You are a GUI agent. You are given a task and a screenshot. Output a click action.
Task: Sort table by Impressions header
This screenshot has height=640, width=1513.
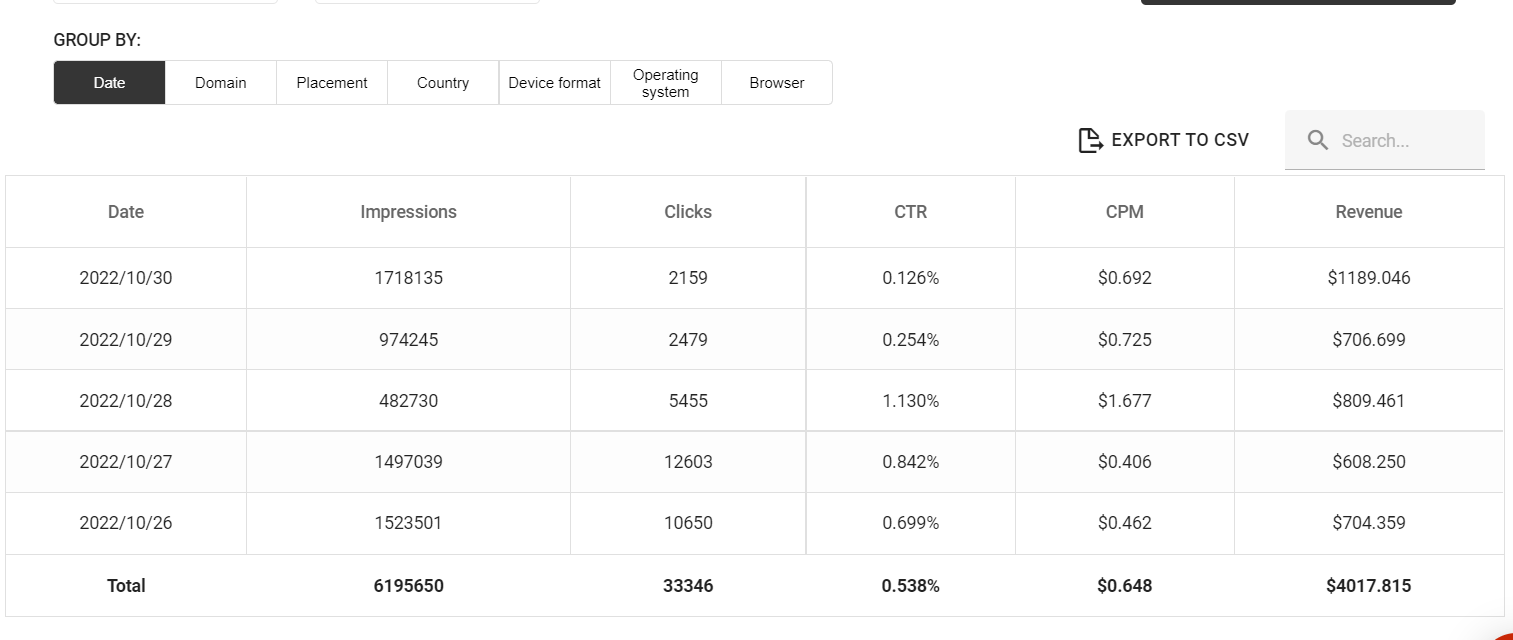[408, 212]
